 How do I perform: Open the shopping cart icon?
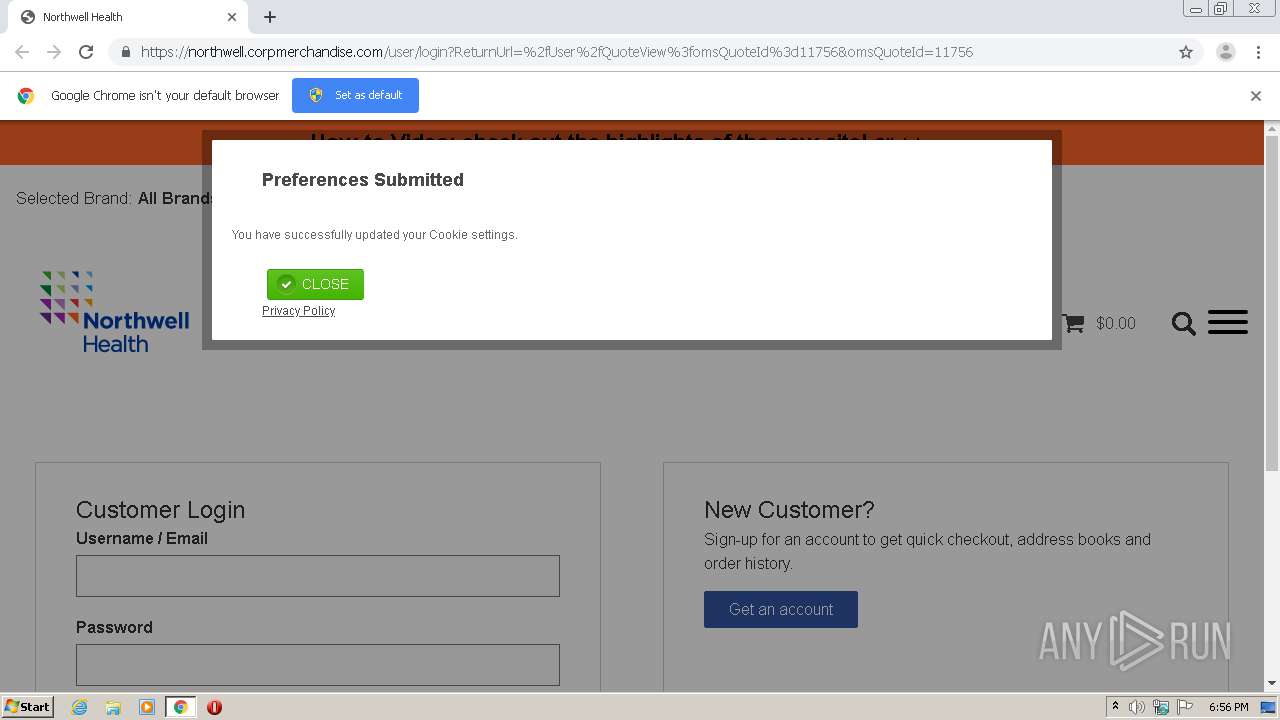[x=1073, y=323]
